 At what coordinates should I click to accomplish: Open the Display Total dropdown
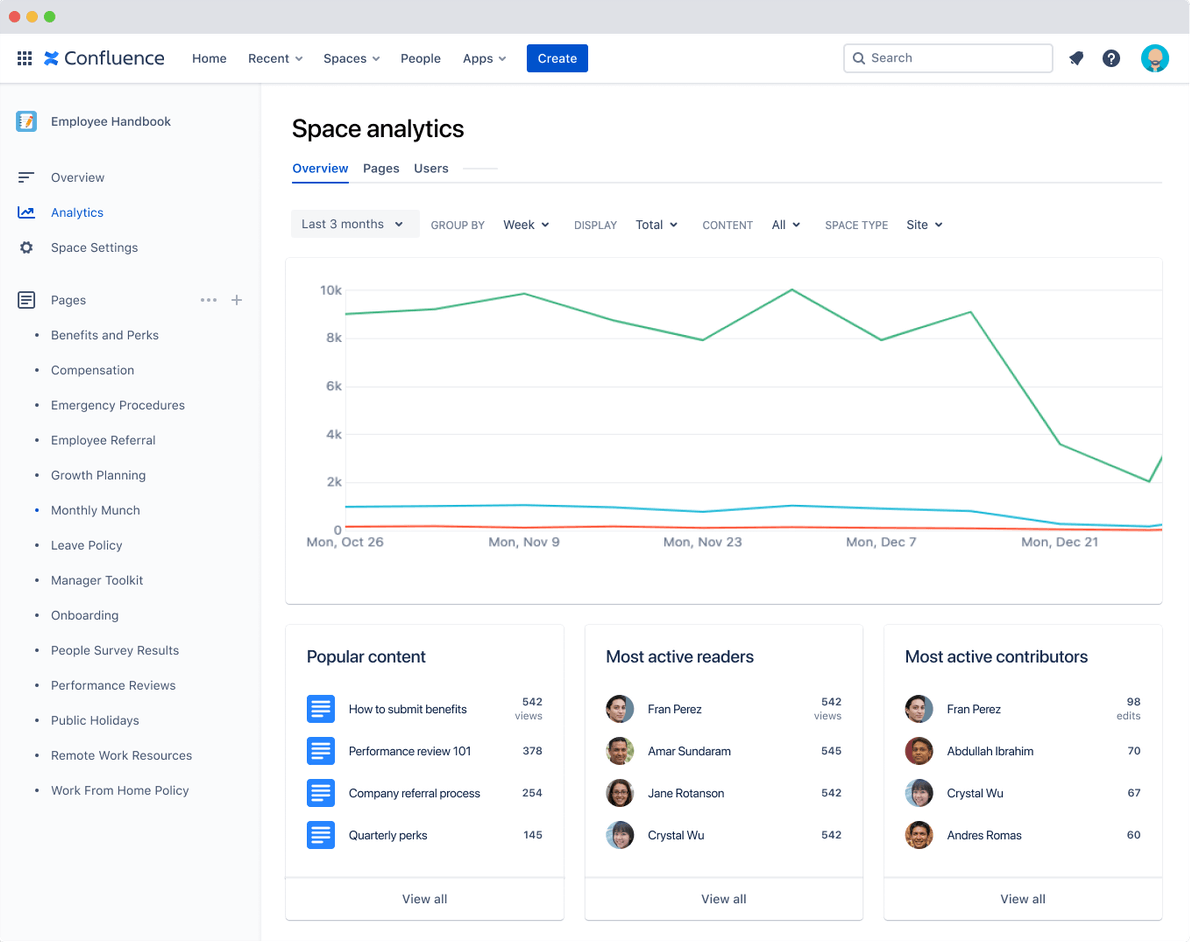click(656, 224)
